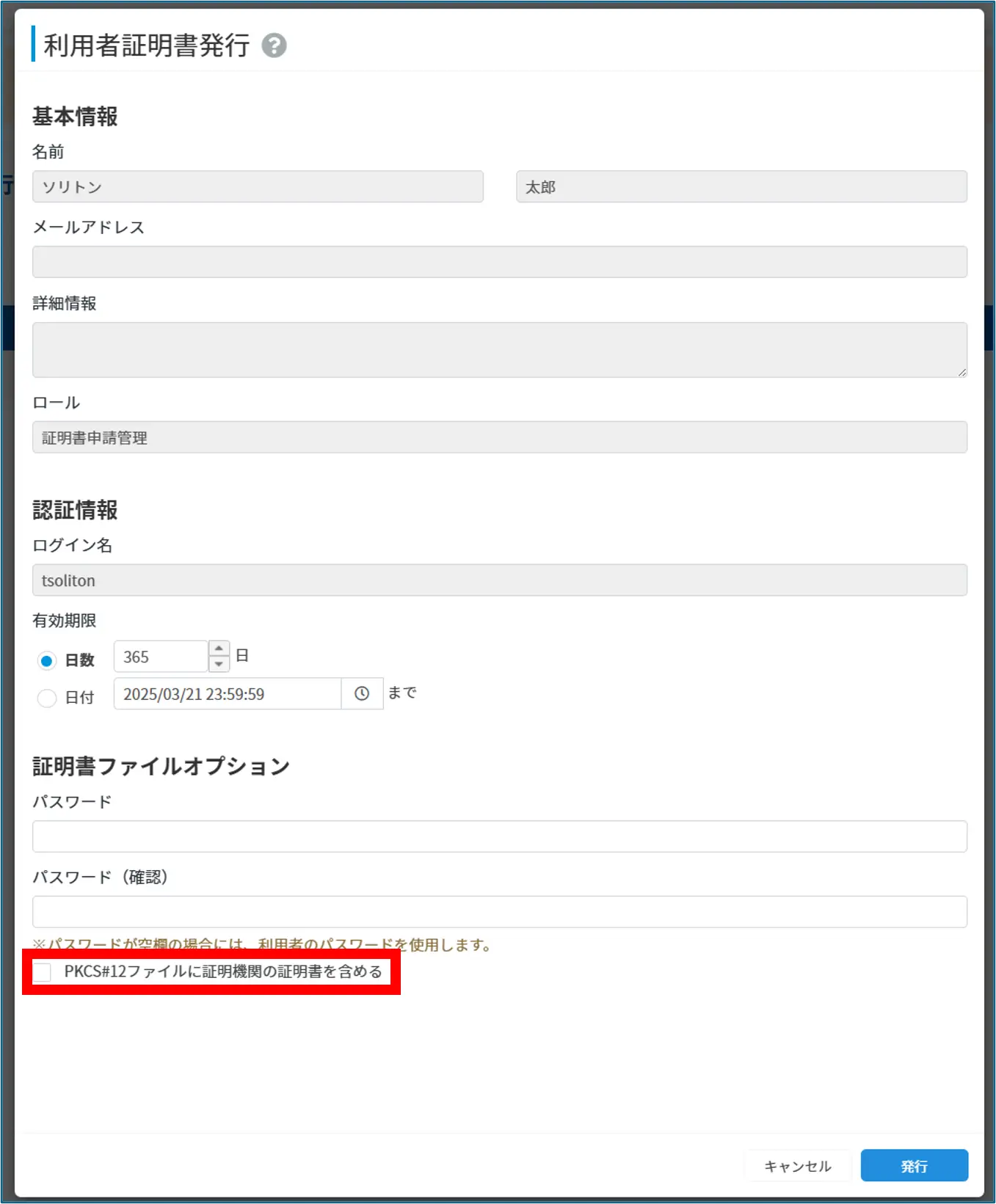This screenshot has height=1204, width=996.
Task: Click the help question mark icon
Action: tap(274, 45)
